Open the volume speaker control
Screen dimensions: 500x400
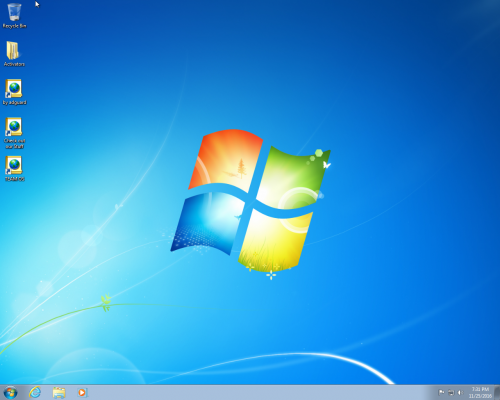click(460, 393)
